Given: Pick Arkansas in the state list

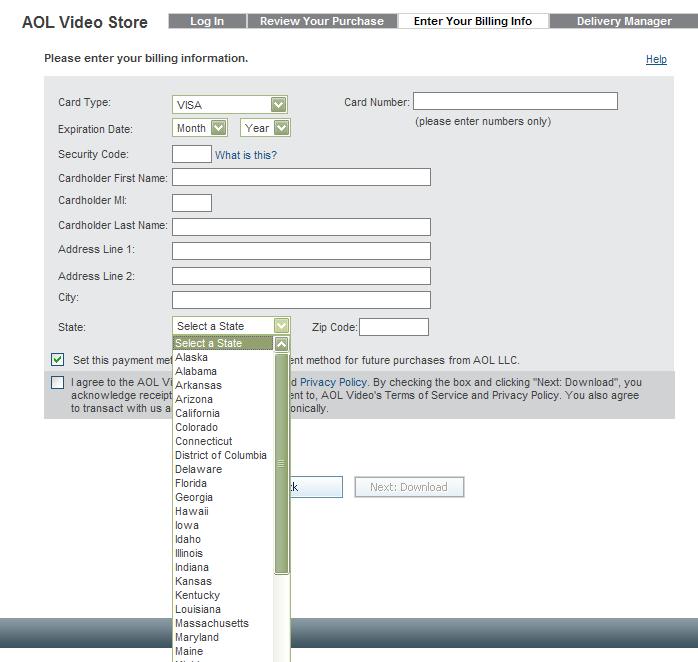Looking at the screenshot, I should click(x=223, y=385).
